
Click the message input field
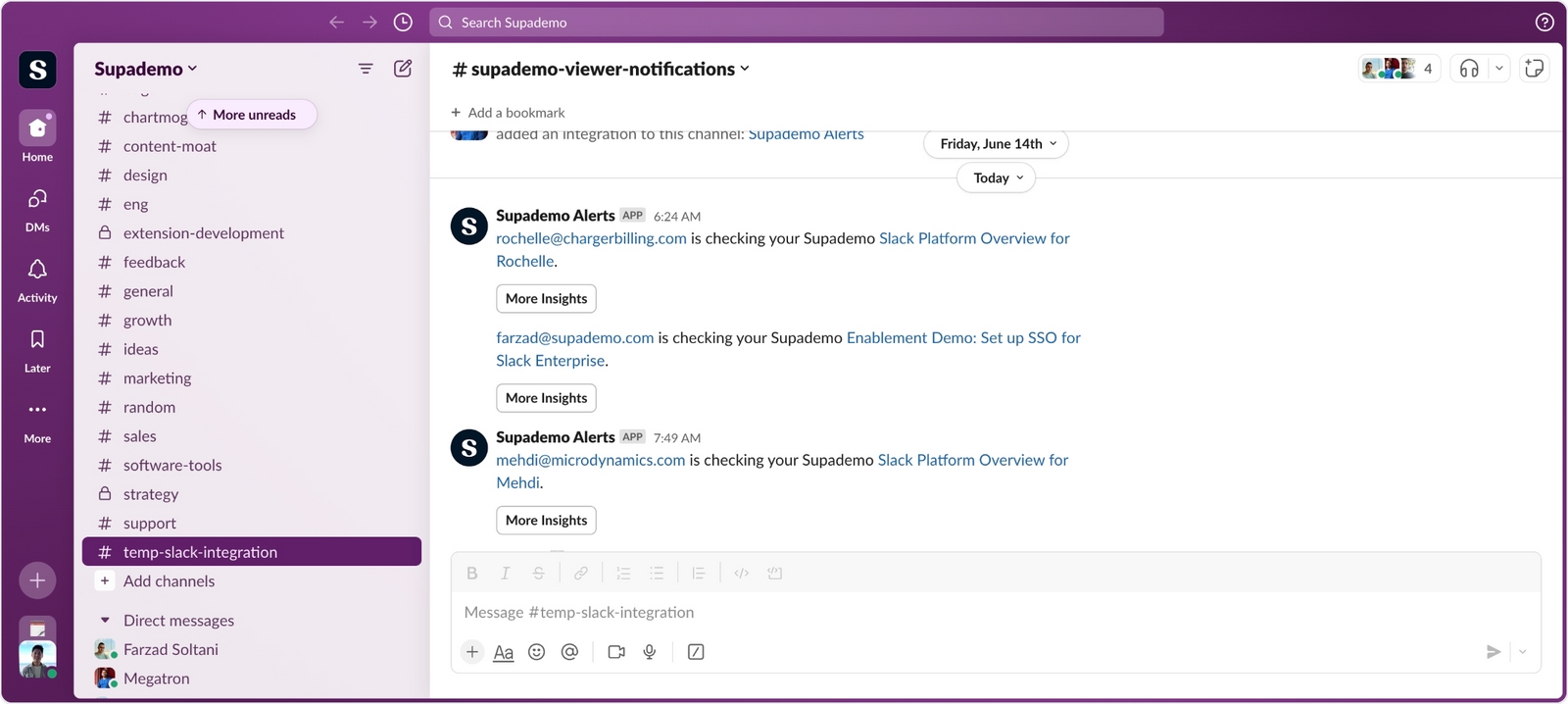click(x=996, y=613)
